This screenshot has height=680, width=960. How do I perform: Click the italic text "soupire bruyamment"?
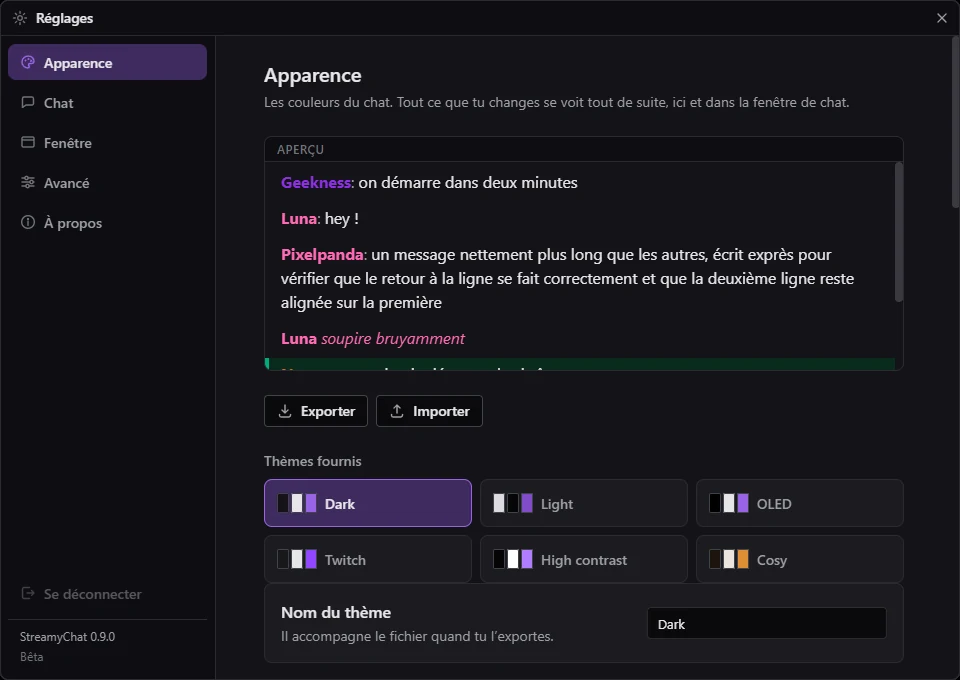pos(393,338)
